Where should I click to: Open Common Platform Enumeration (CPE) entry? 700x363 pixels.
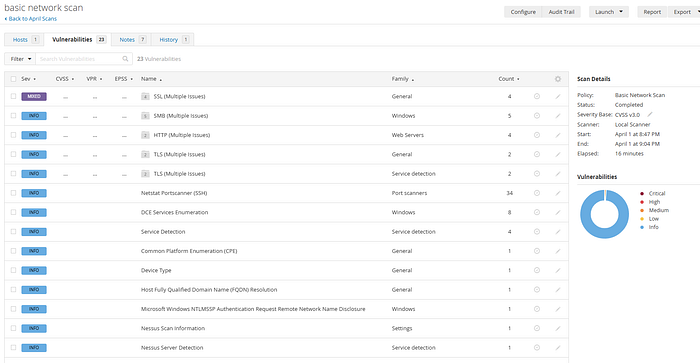[x=189, y=251]
